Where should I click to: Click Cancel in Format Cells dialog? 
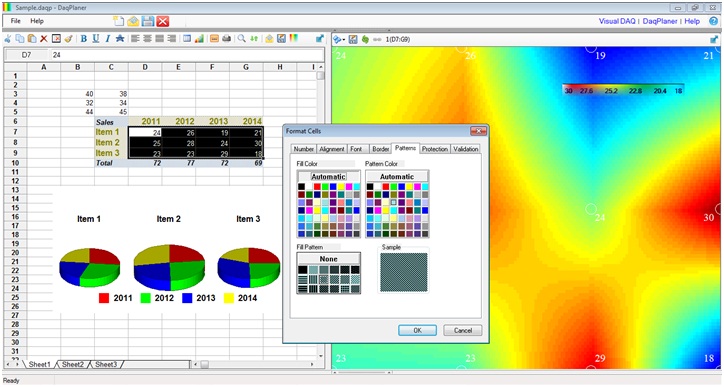click(x=463, y=330)
